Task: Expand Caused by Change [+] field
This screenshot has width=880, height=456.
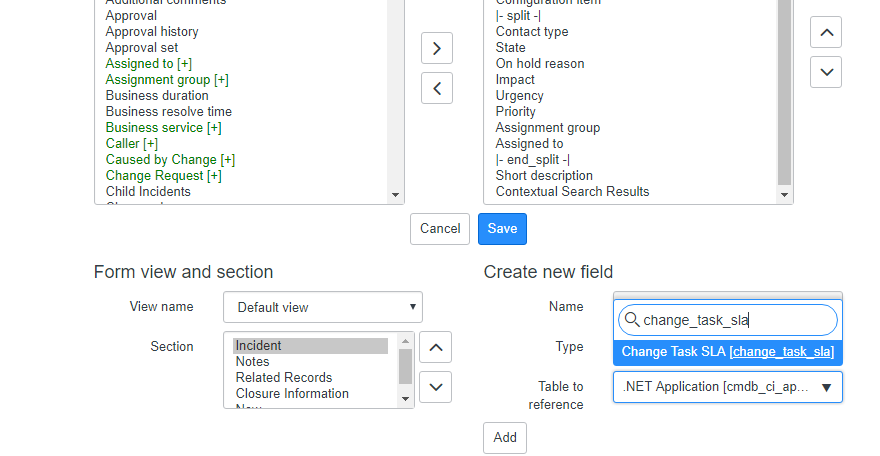Action: click(171, 160)
